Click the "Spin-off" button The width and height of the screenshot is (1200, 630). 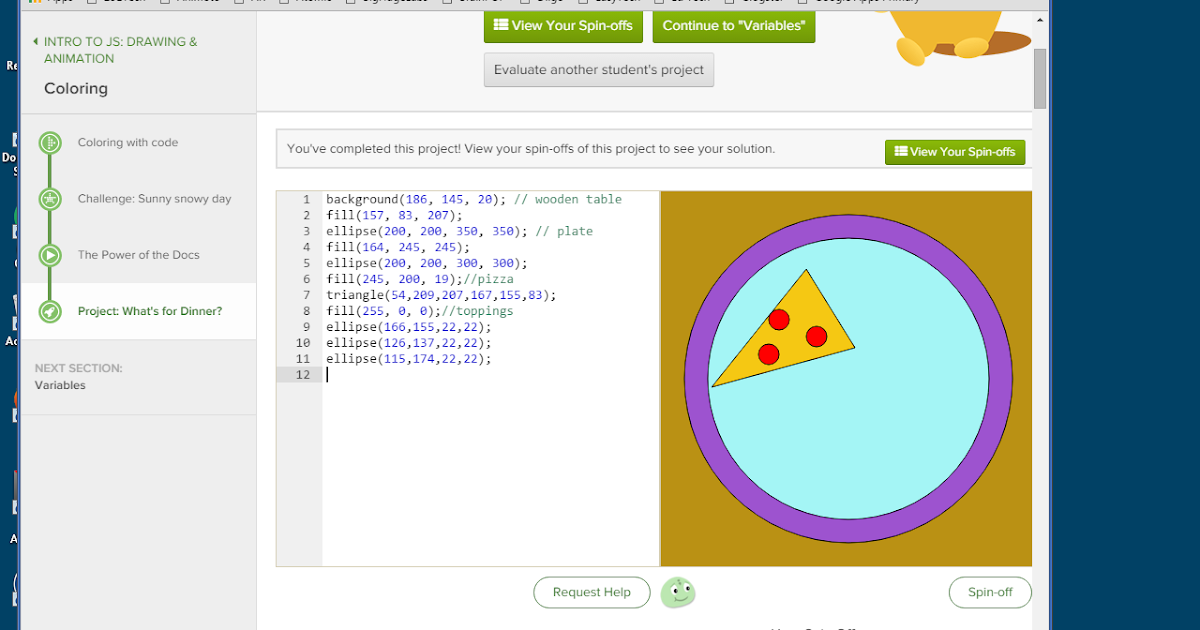[x=989, y=592]
